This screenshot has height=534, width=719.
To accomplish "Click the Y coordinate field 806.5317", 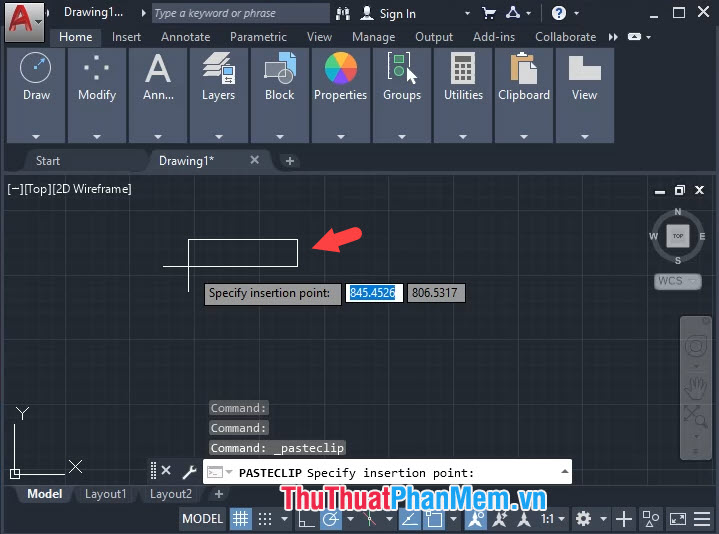I will coord(435,292).
